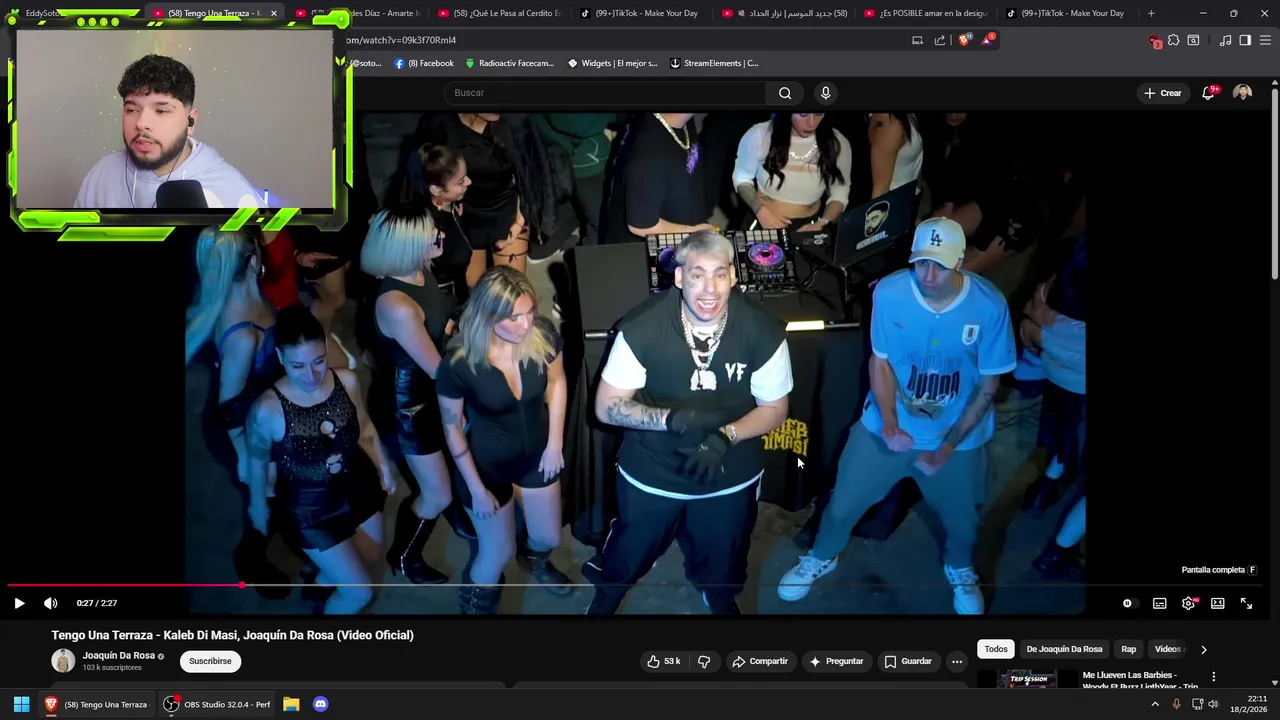This screenshot has width=1280, height=720.
Task: Go fullscreen with the expand icon
Action: click(1246, 603)
